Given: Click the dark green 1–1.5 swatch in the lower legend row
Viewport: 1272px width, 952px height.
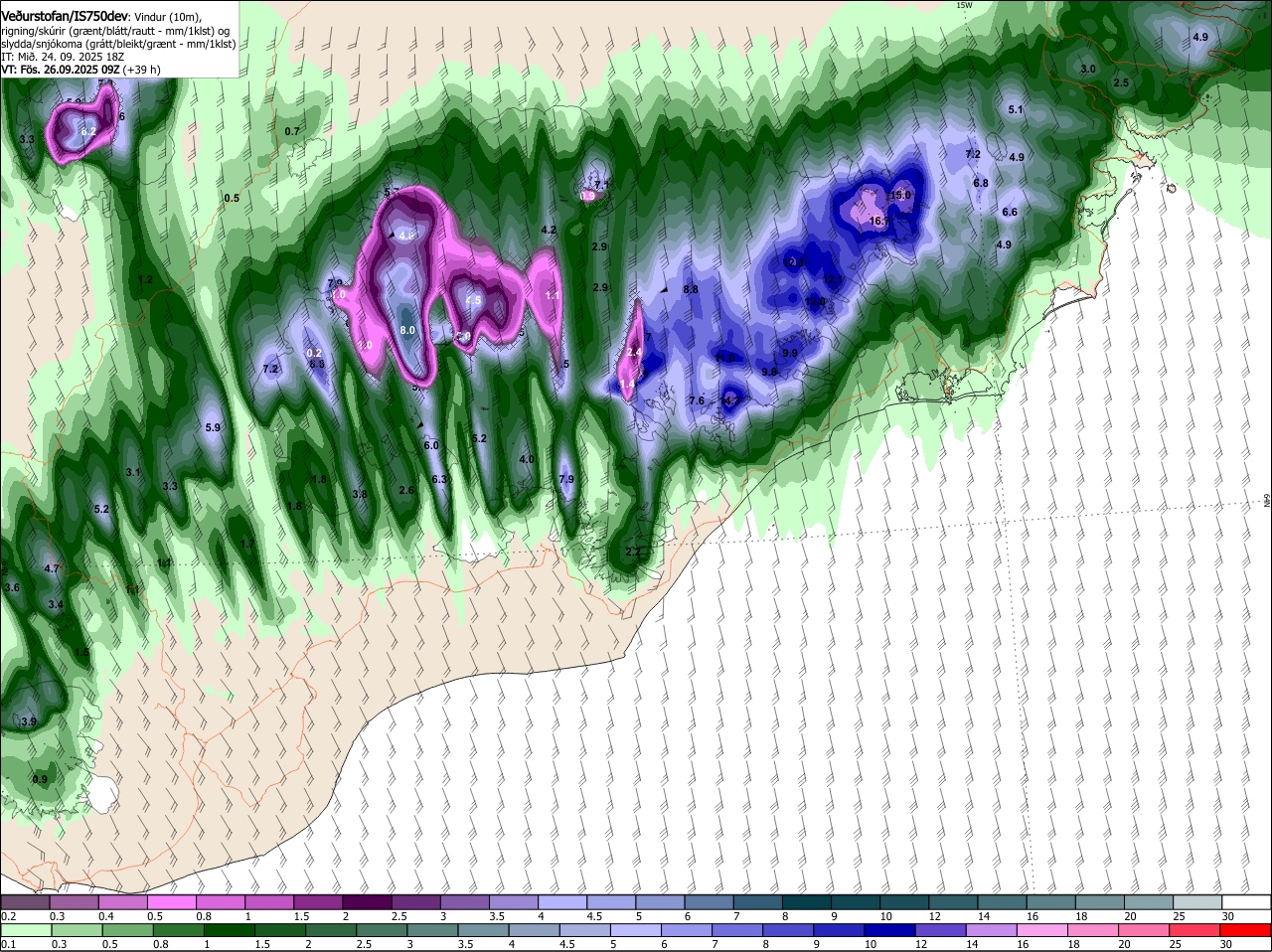Looking at the screenshot, I should tap(229, 930).
